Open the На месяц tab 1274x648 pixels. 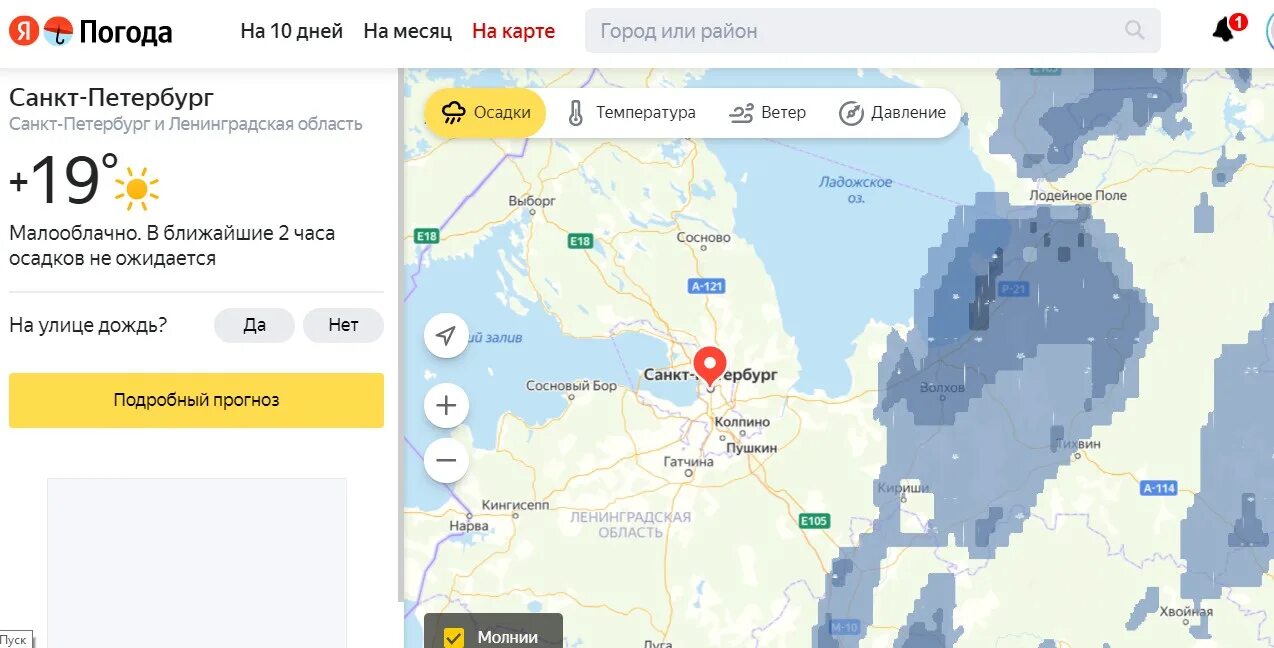coord(408,31)
